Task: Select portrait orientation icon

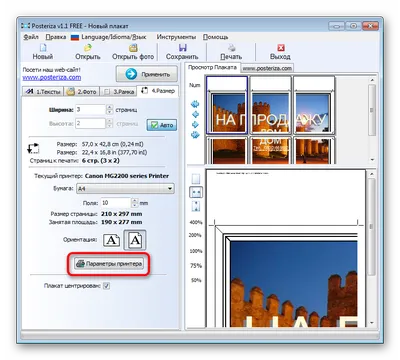Action: click(x=135, y=240)
